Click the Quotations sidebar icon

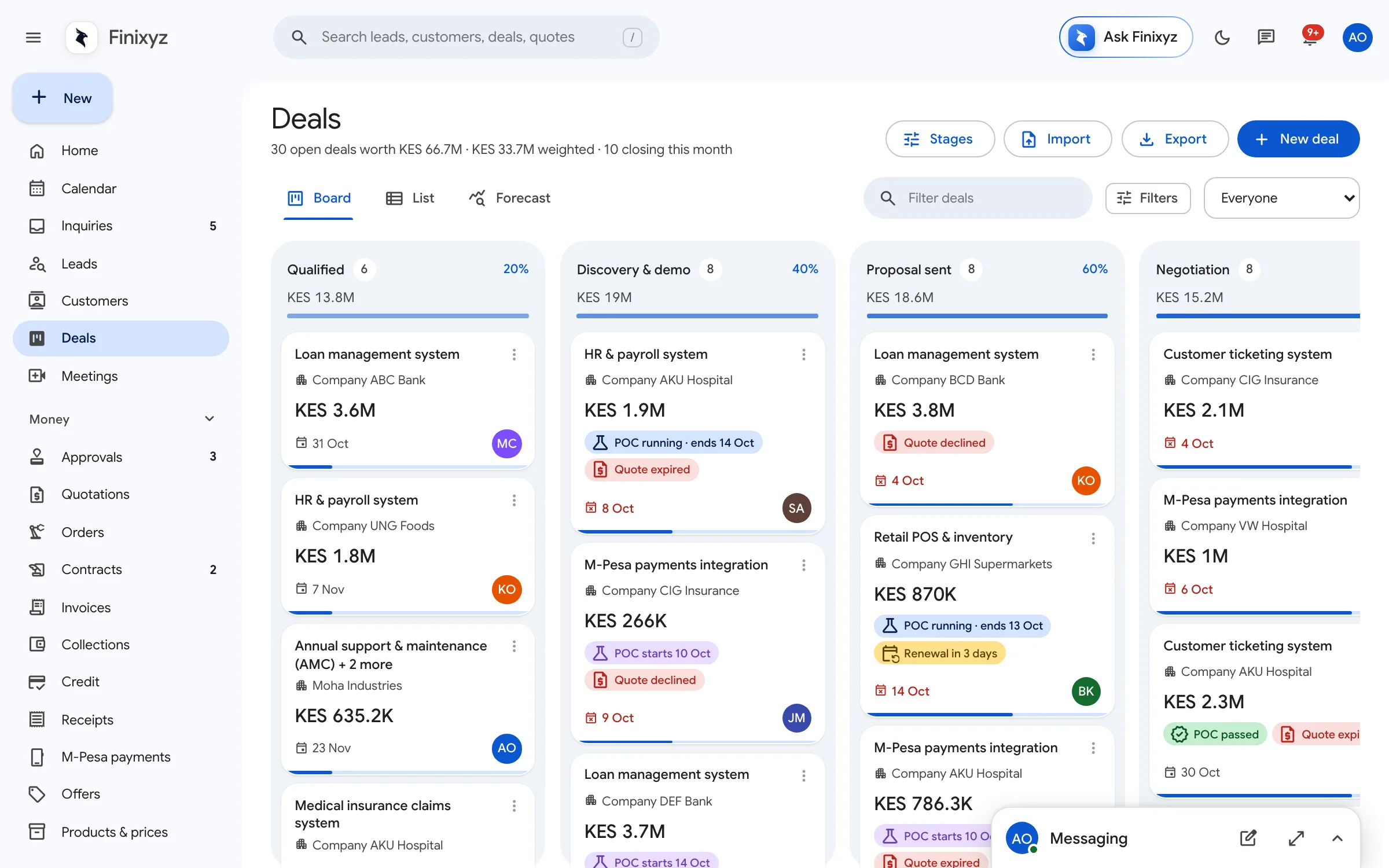click(x=37, y=494)
